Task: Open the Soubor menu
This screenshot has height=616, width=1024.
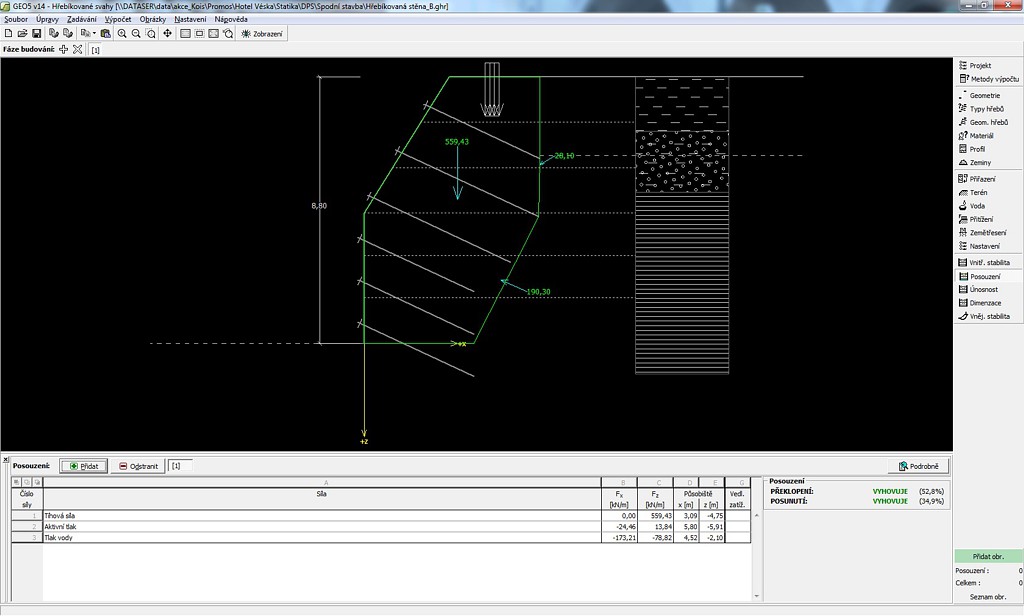Action: tap(16, 19)
